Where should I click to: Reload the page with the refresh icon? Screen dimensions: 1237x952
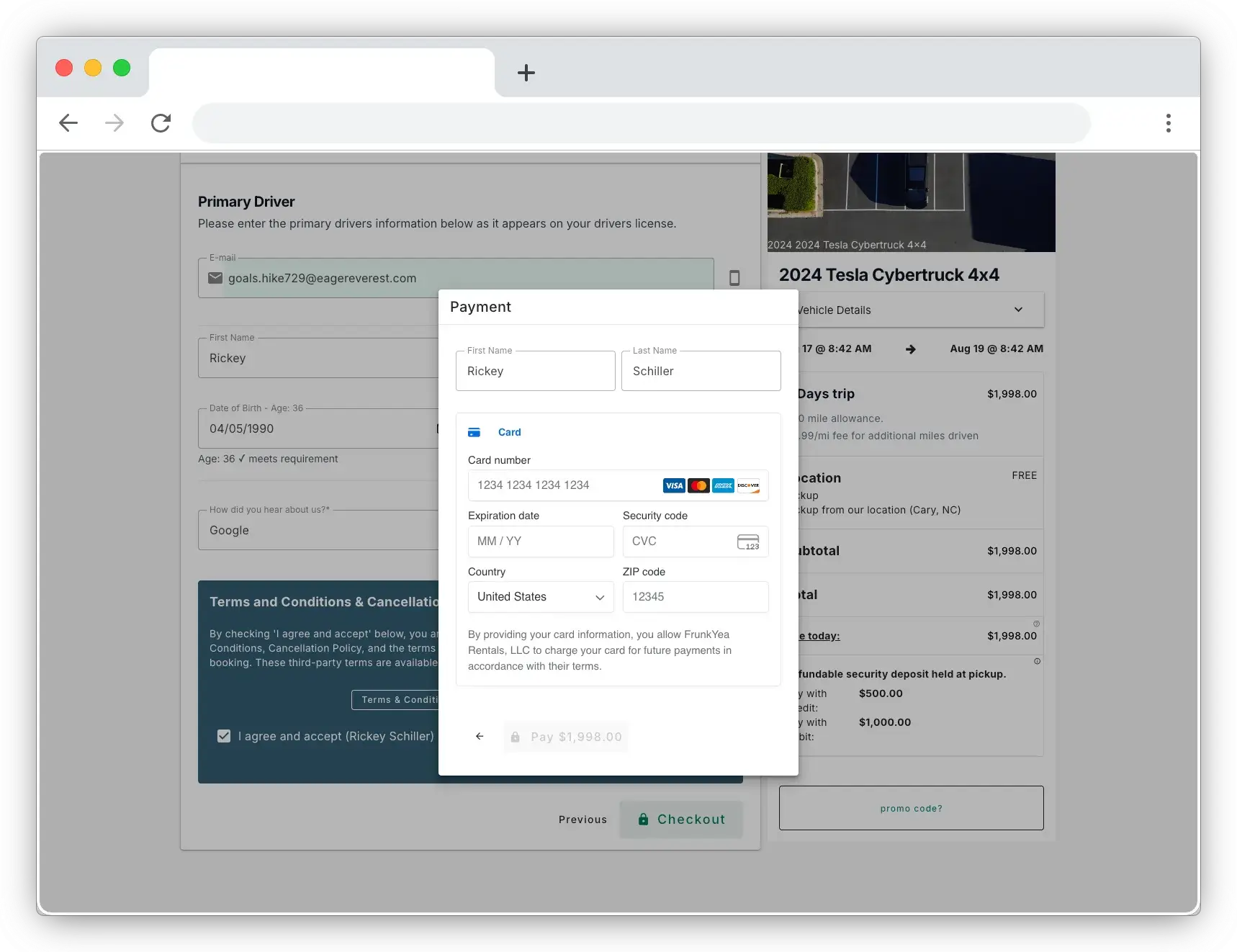tap(161, 123)
